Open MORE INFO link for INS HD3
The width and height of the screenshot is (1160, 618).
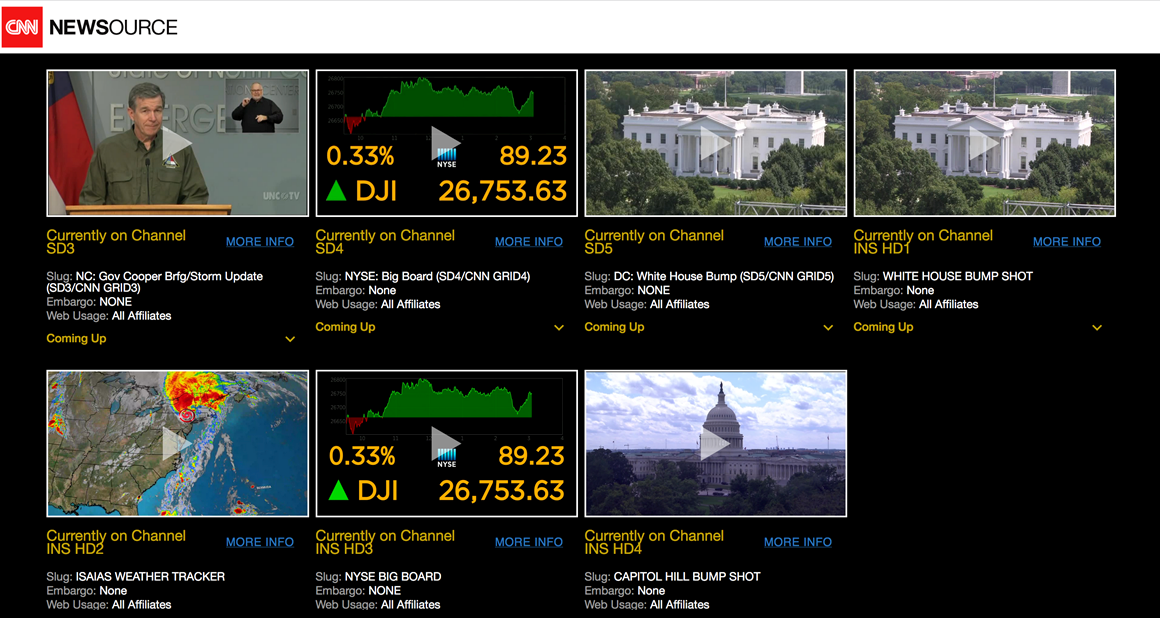(x=529, y=543)
